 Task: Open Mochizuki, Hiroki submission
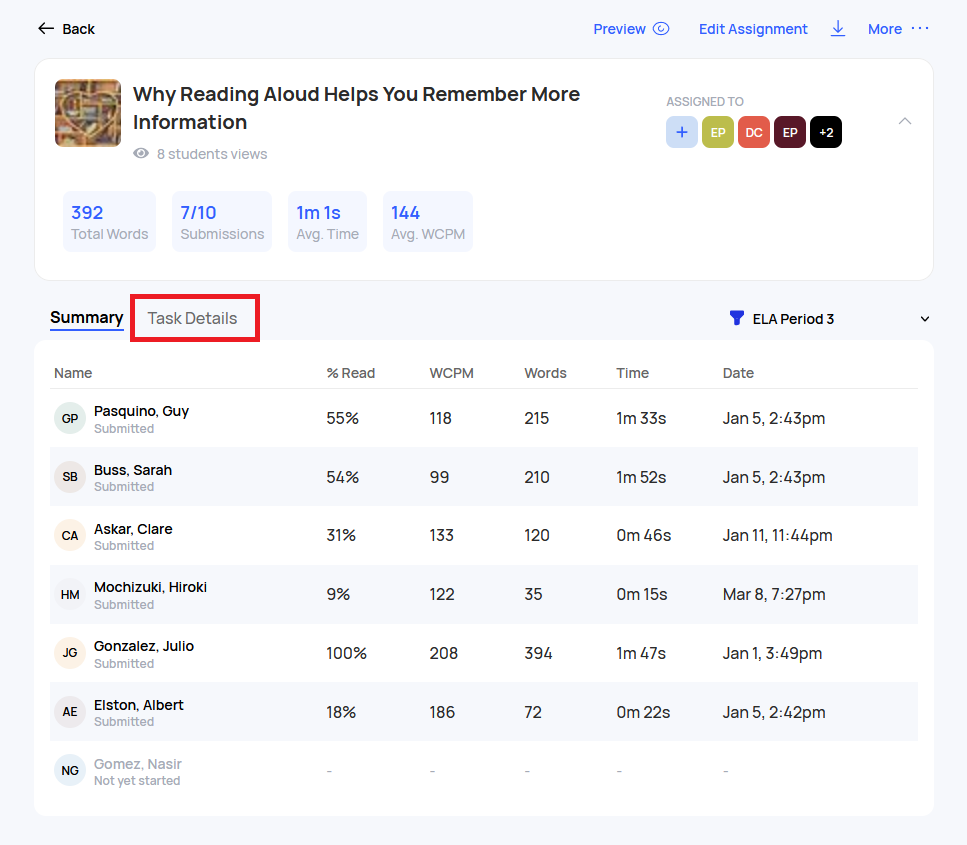point(484,595)
